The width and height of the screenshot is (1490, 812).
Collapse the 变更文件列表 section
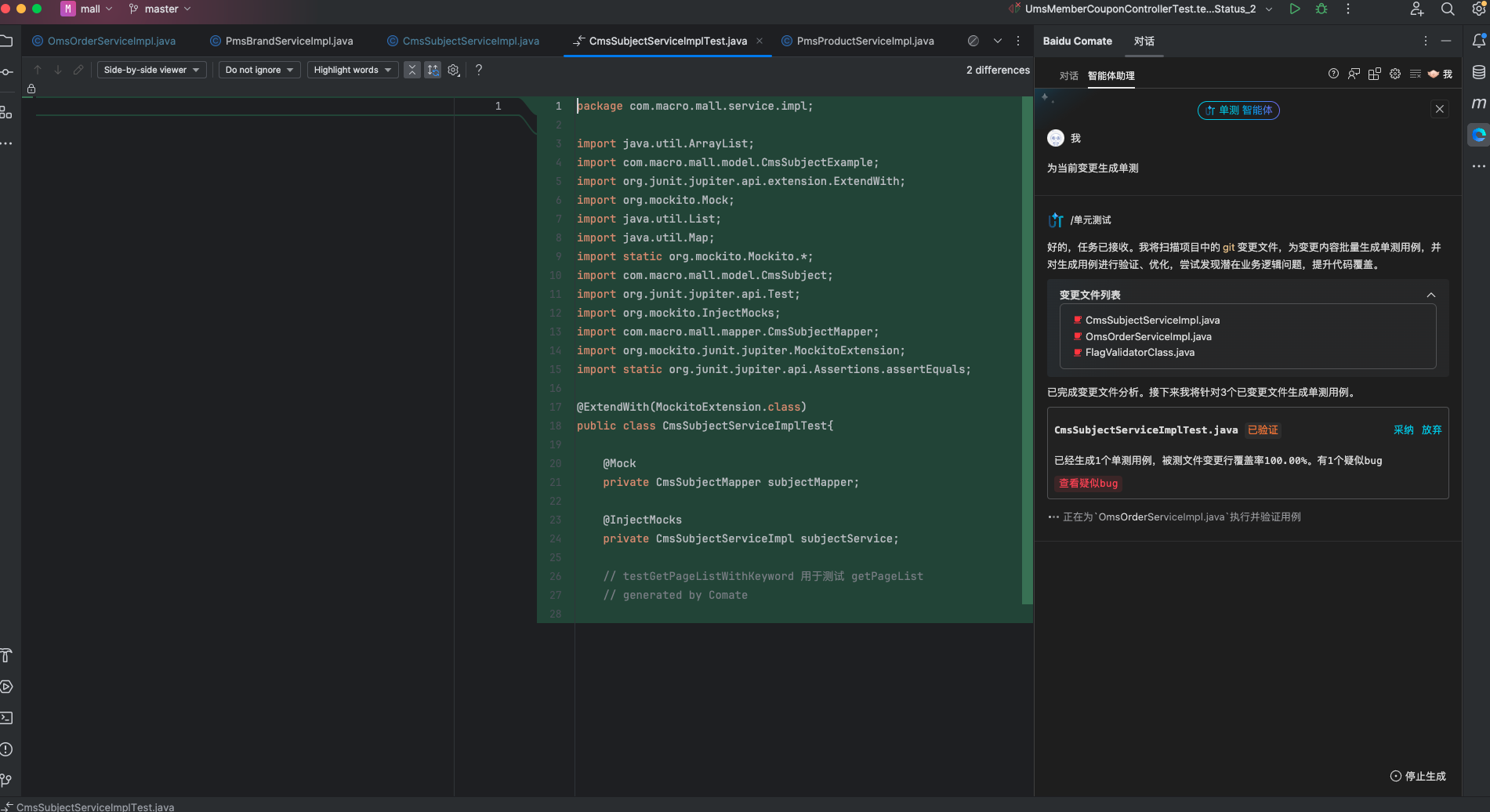click(x=1431, y=295)
